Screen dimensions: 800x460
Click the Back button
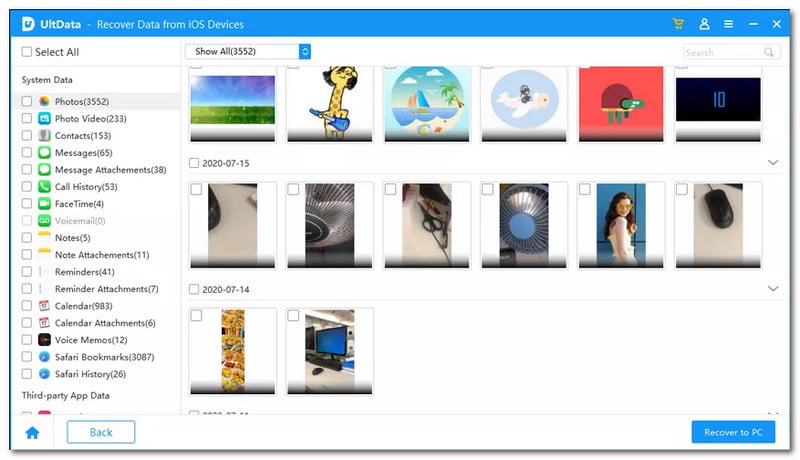(101, 432)
